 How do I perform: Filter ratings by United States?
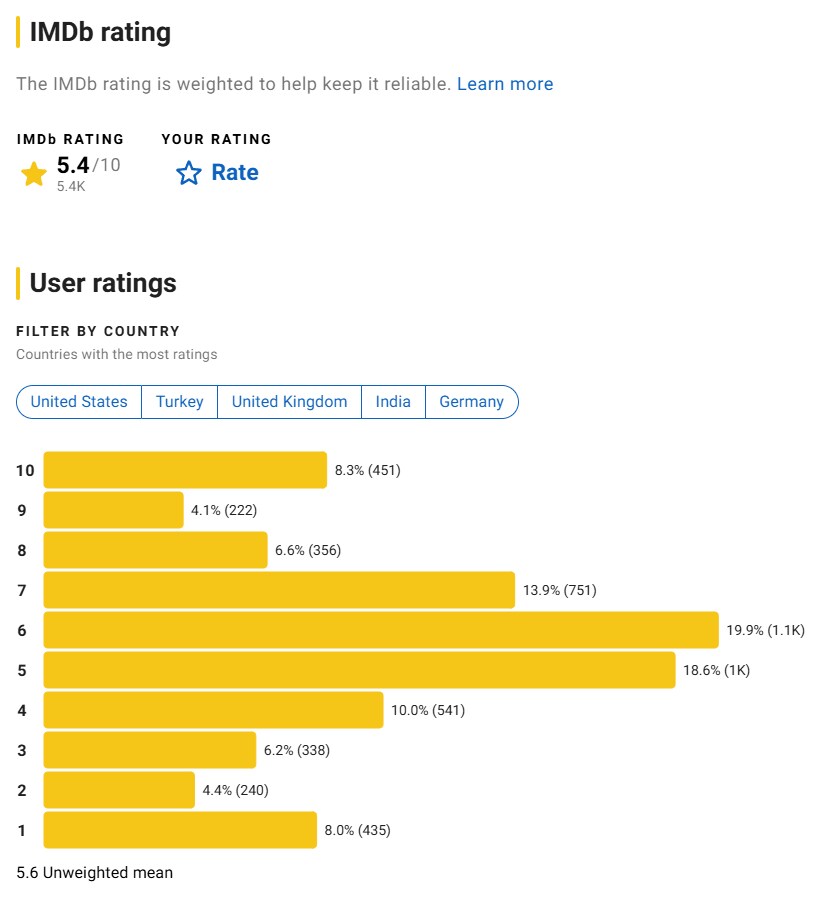click(x=78, y=402)
